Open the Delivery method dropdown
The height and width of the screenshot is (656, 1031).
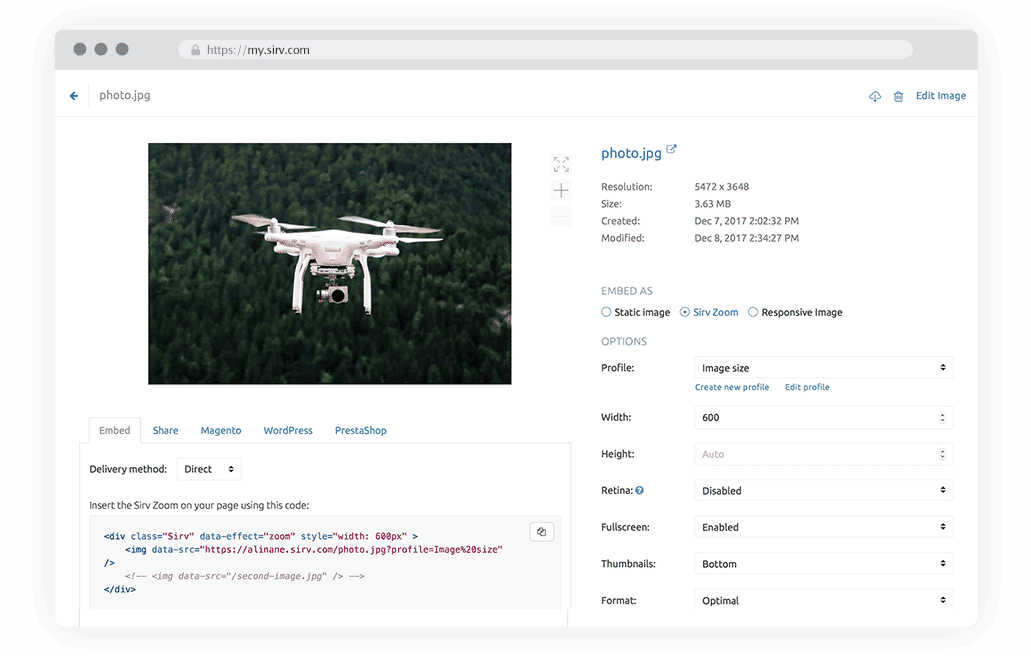[x=209, y=469]
